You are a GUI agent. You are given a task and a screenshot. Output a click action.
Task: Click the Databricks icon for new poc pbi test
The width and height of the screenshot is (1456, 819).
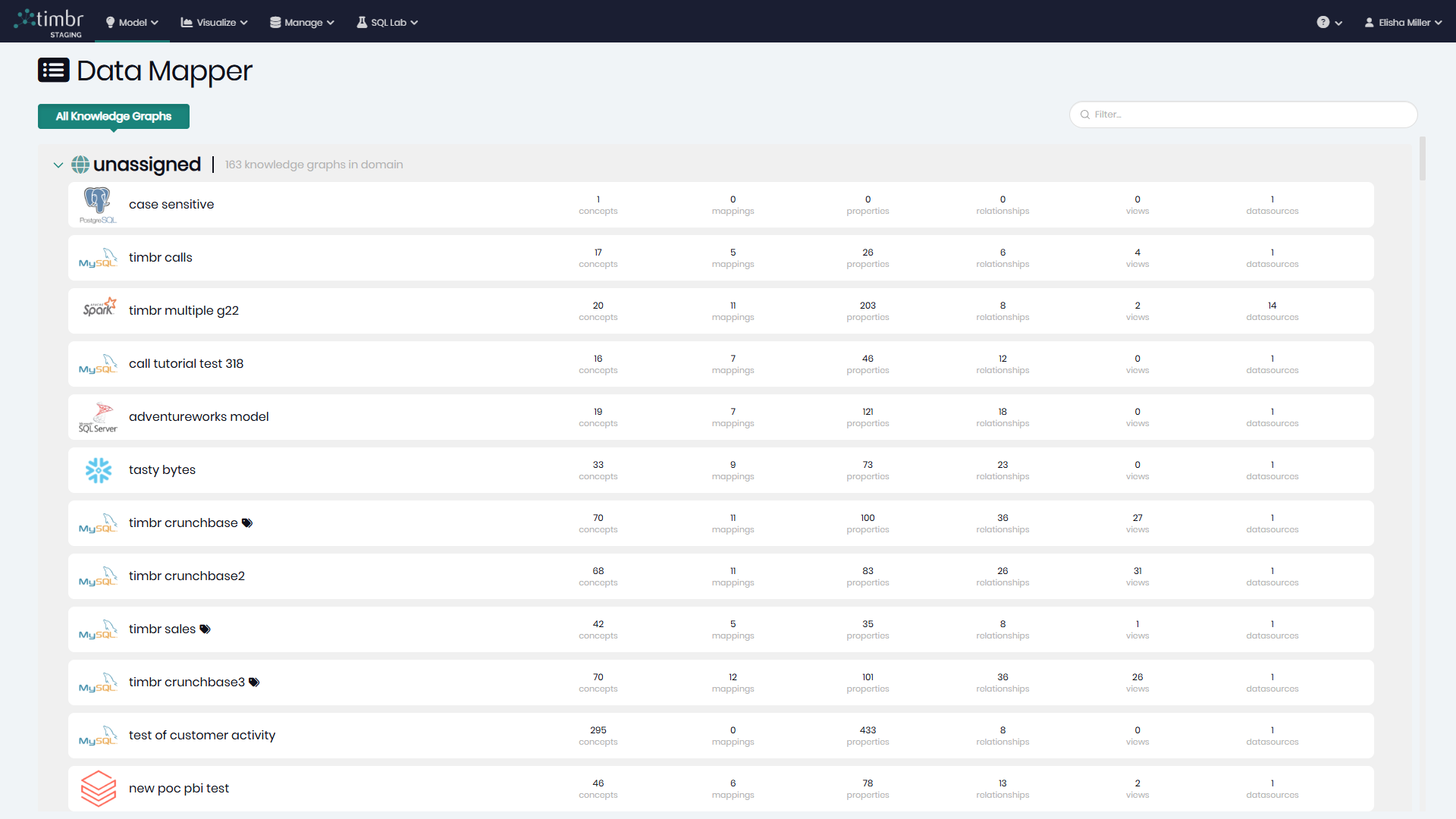click(99, 788)
